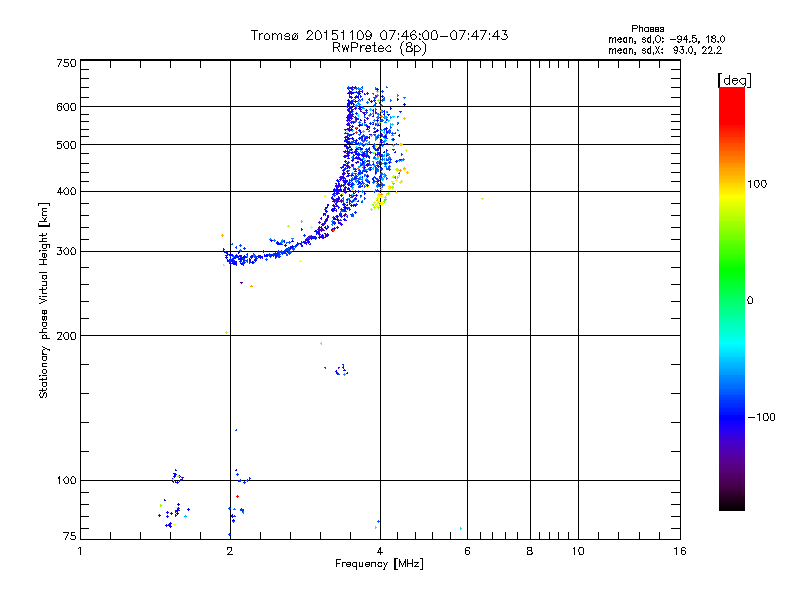Click the small echo cluster near 3.4 MHz
800x600 pixels.
click(x=340, y=370)
